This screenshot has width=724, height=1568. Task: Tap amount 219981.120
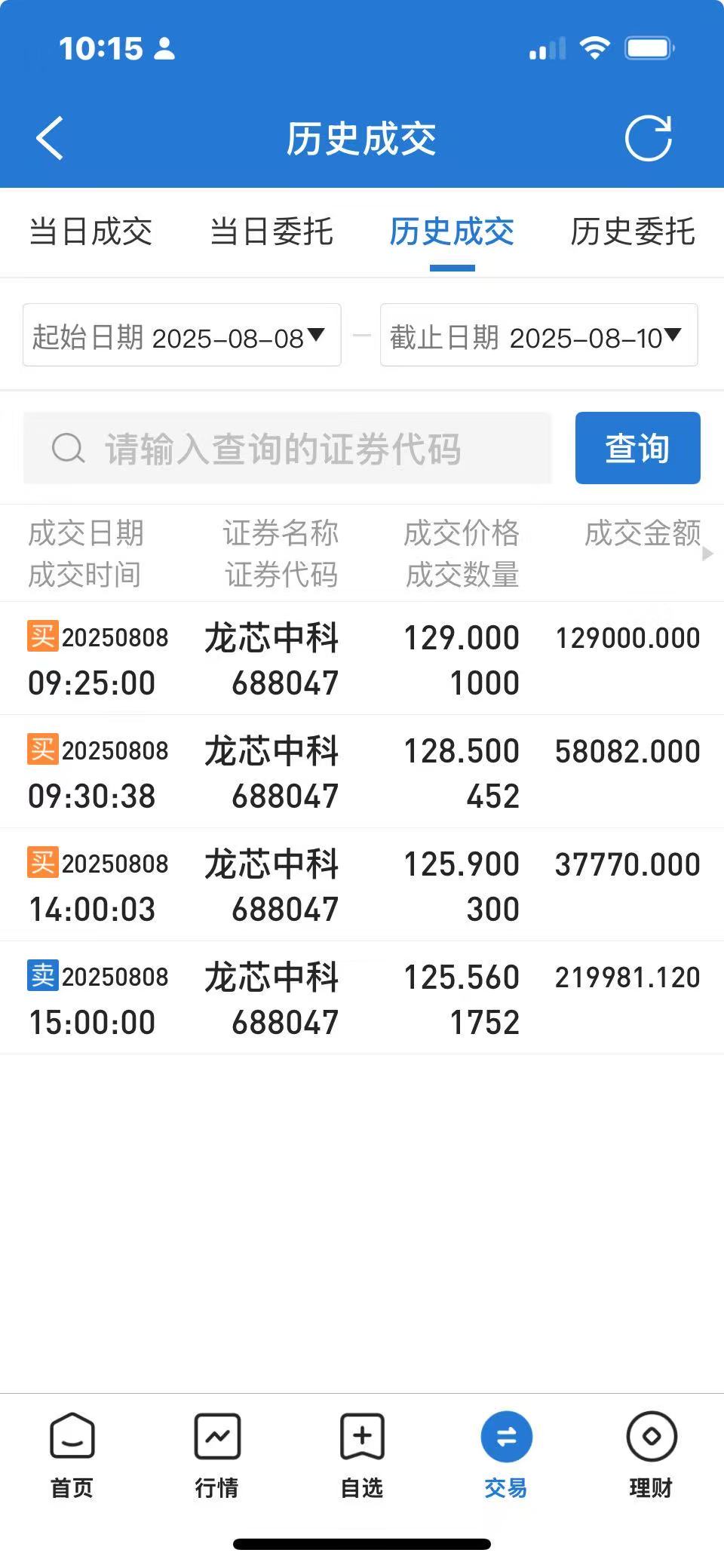click(x=627, y=977)
